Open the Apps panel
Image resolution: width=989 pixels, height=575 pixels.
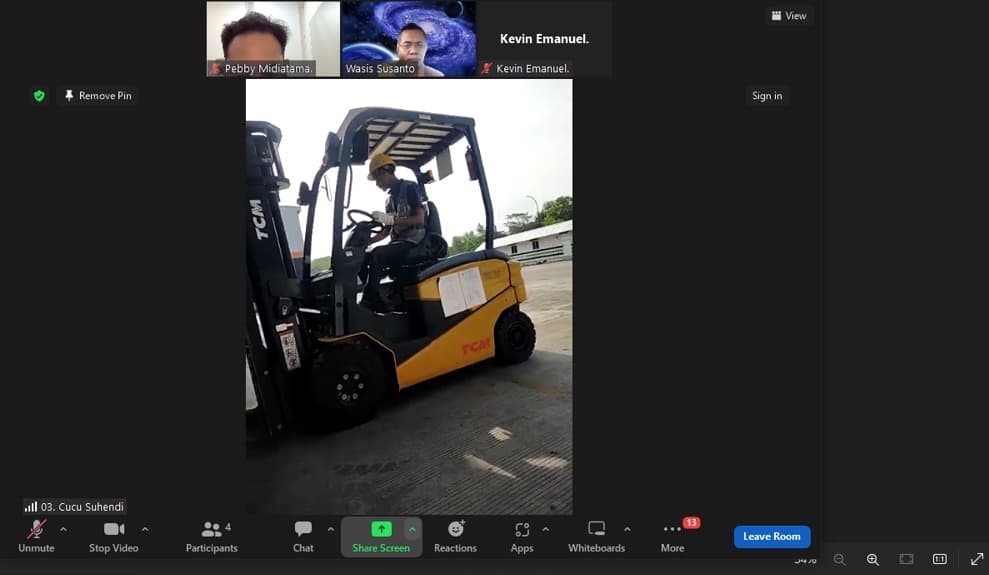coord(522,537)
